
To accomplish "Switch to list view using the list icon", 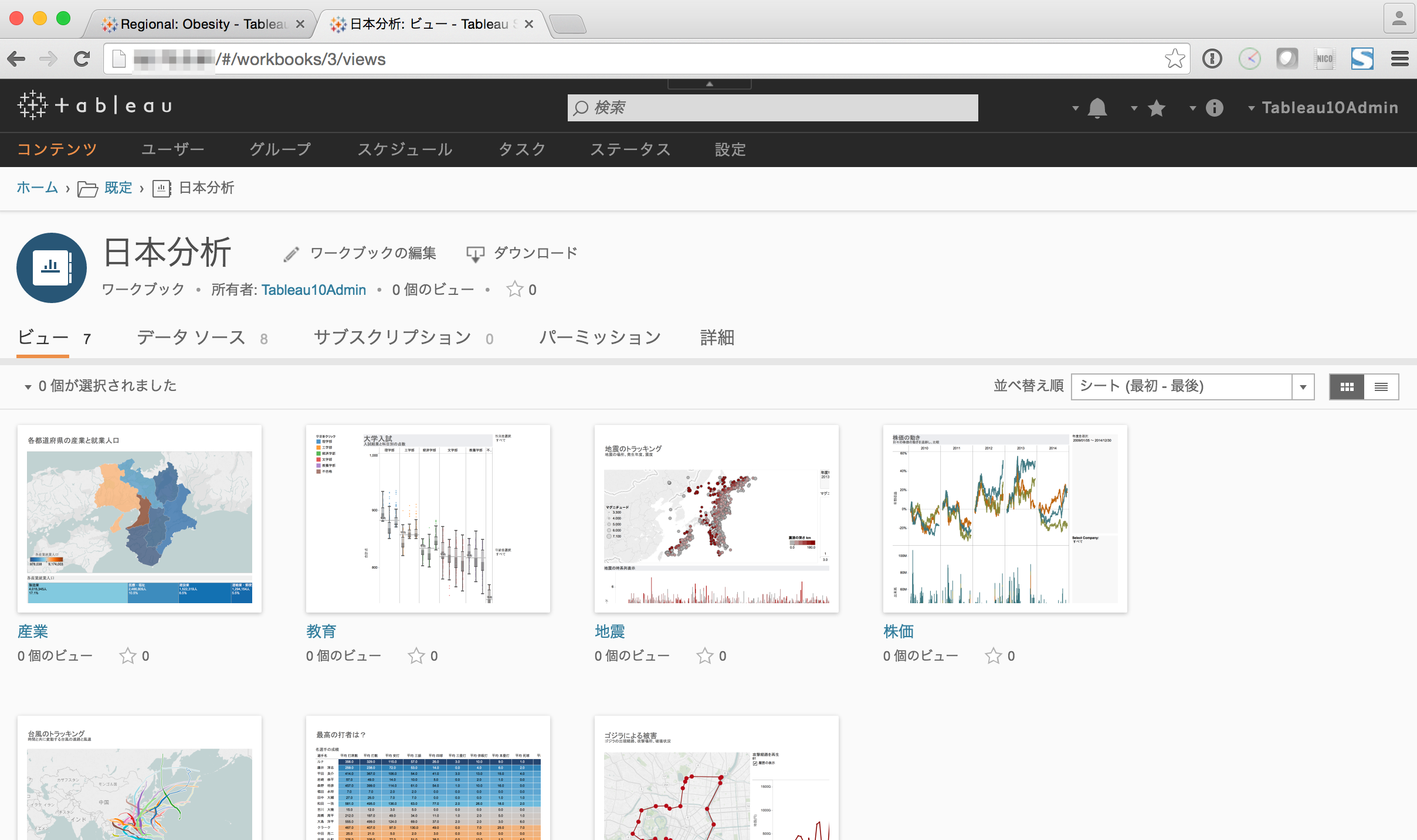I will pyautogui.click(x=1381, y=386).
